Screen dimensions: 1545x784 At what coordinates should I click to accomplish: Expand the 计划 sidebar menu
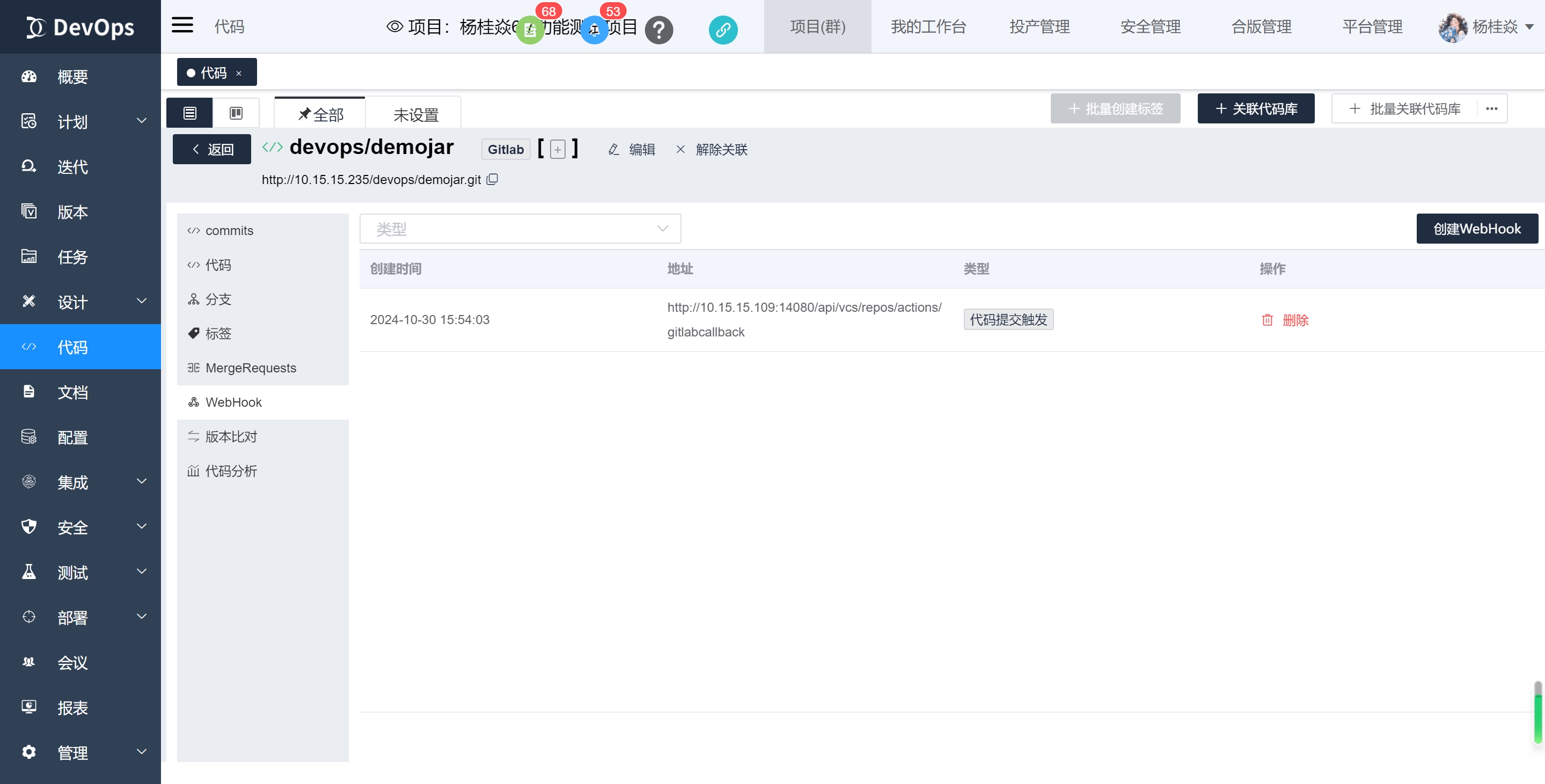pos(80,122)
